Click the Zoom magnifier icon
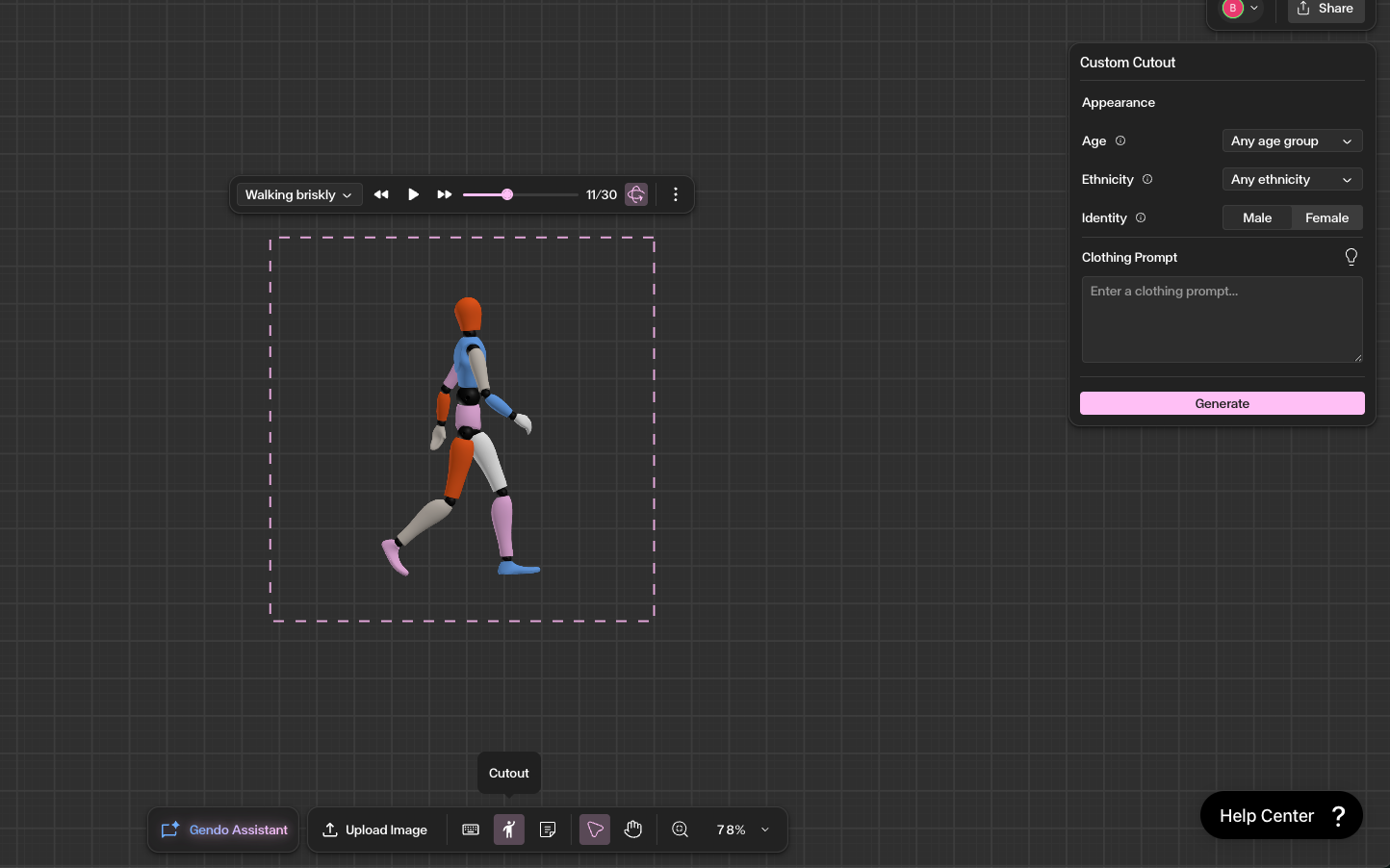1390x868 pixels. point(680,830)
